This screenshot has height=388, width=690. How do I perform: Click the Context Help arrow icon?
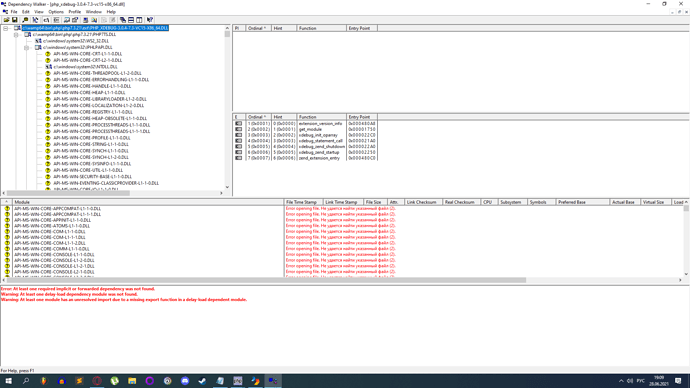tap(150, 20)
